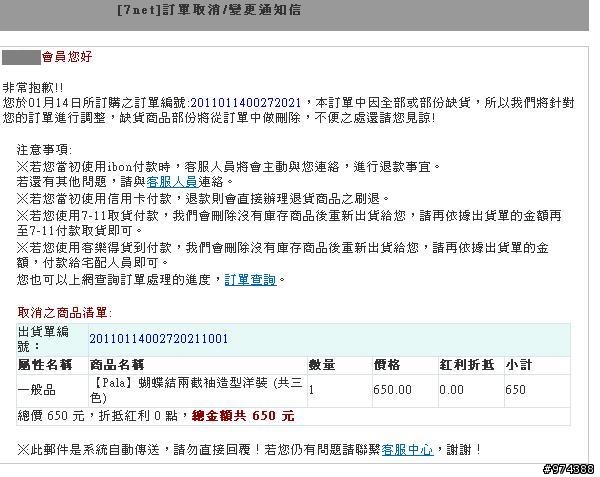Viewport: 600px width, 477px height.
Task: Click the 取消之商品清單 heading
Action: tap(64, 313)
